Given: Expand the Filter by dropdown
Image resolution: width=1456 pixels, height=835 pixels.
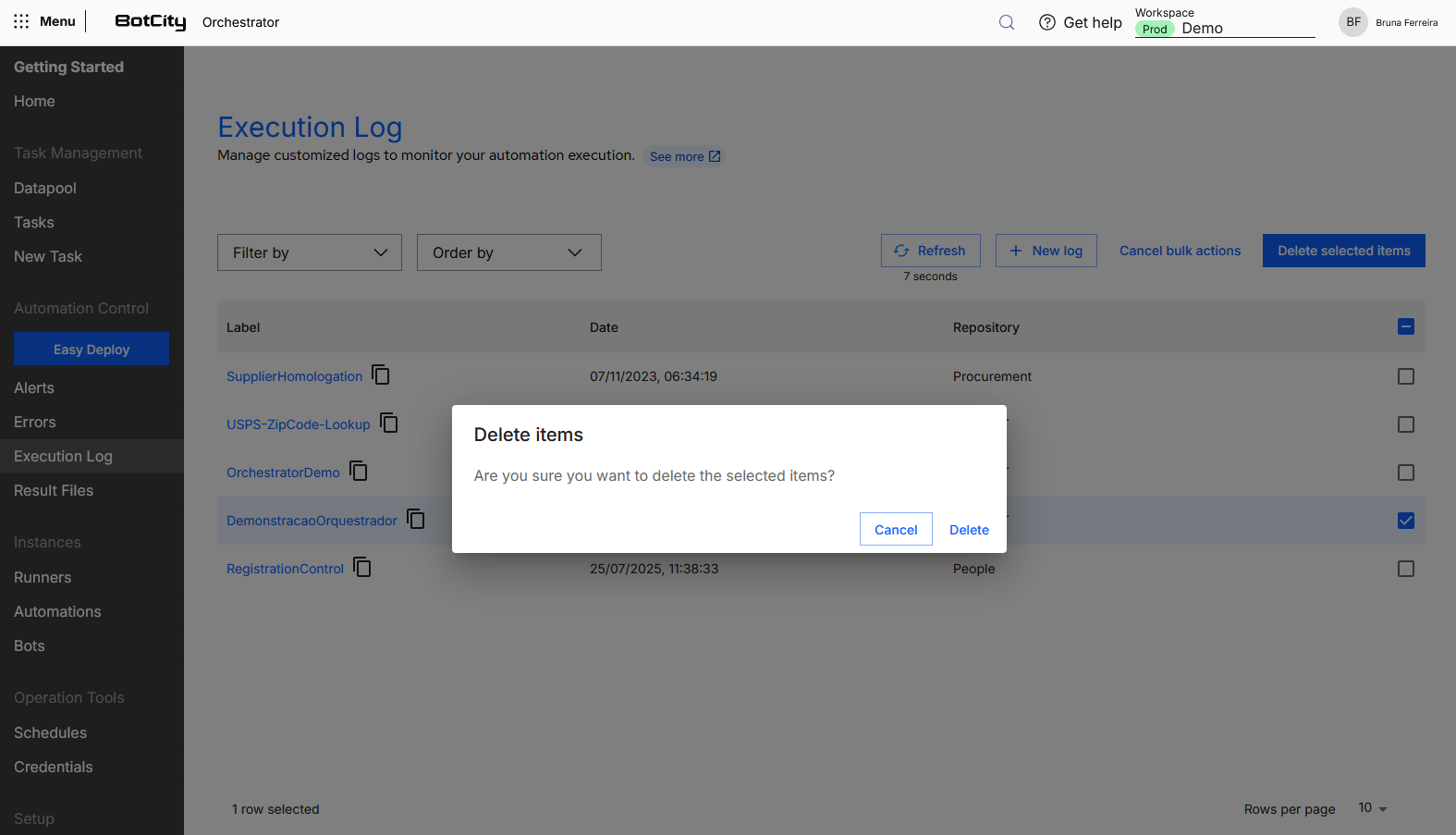Looking at the screenshot, I should (310, 252).
